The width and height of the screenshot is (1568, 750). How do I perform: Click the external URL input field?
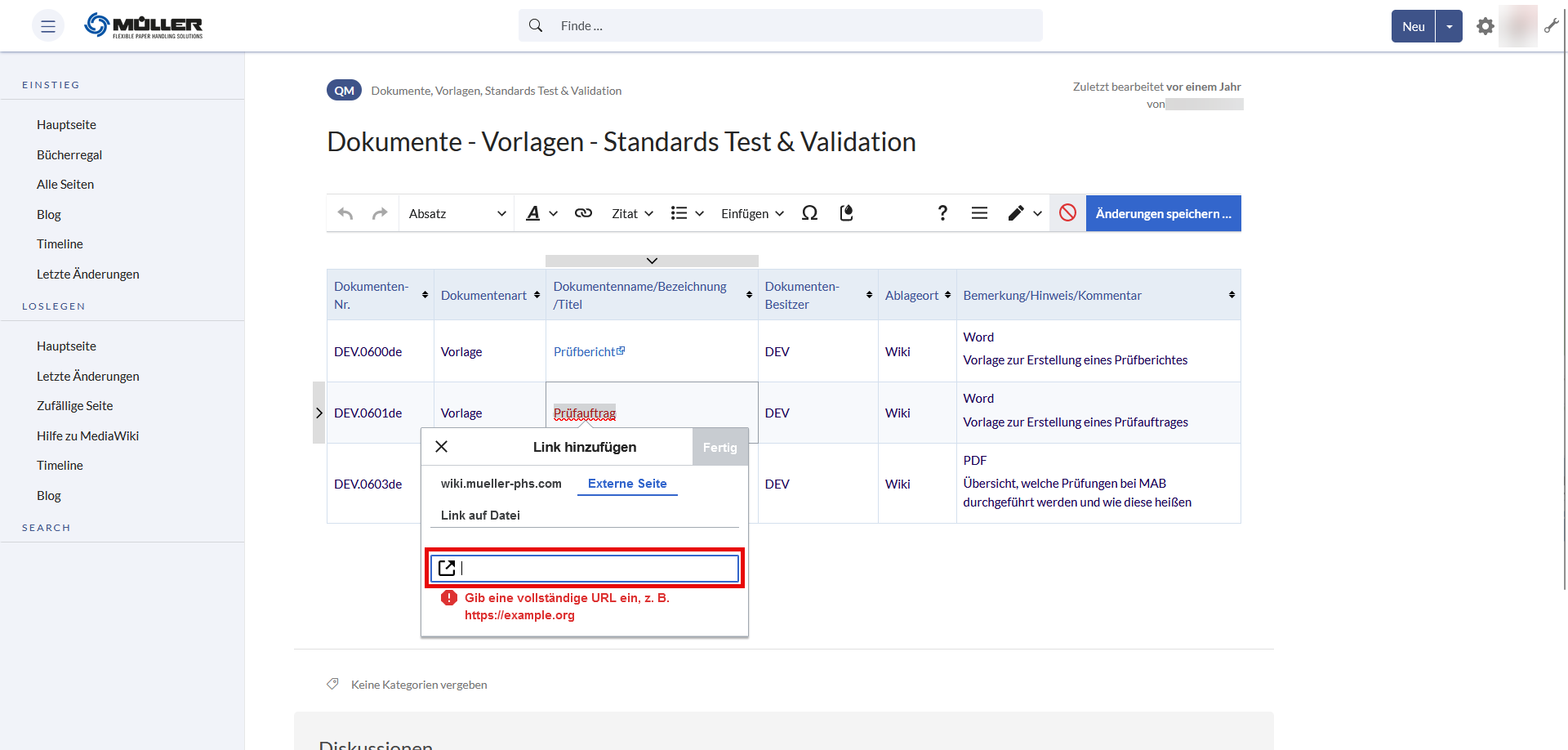point(596,568)
